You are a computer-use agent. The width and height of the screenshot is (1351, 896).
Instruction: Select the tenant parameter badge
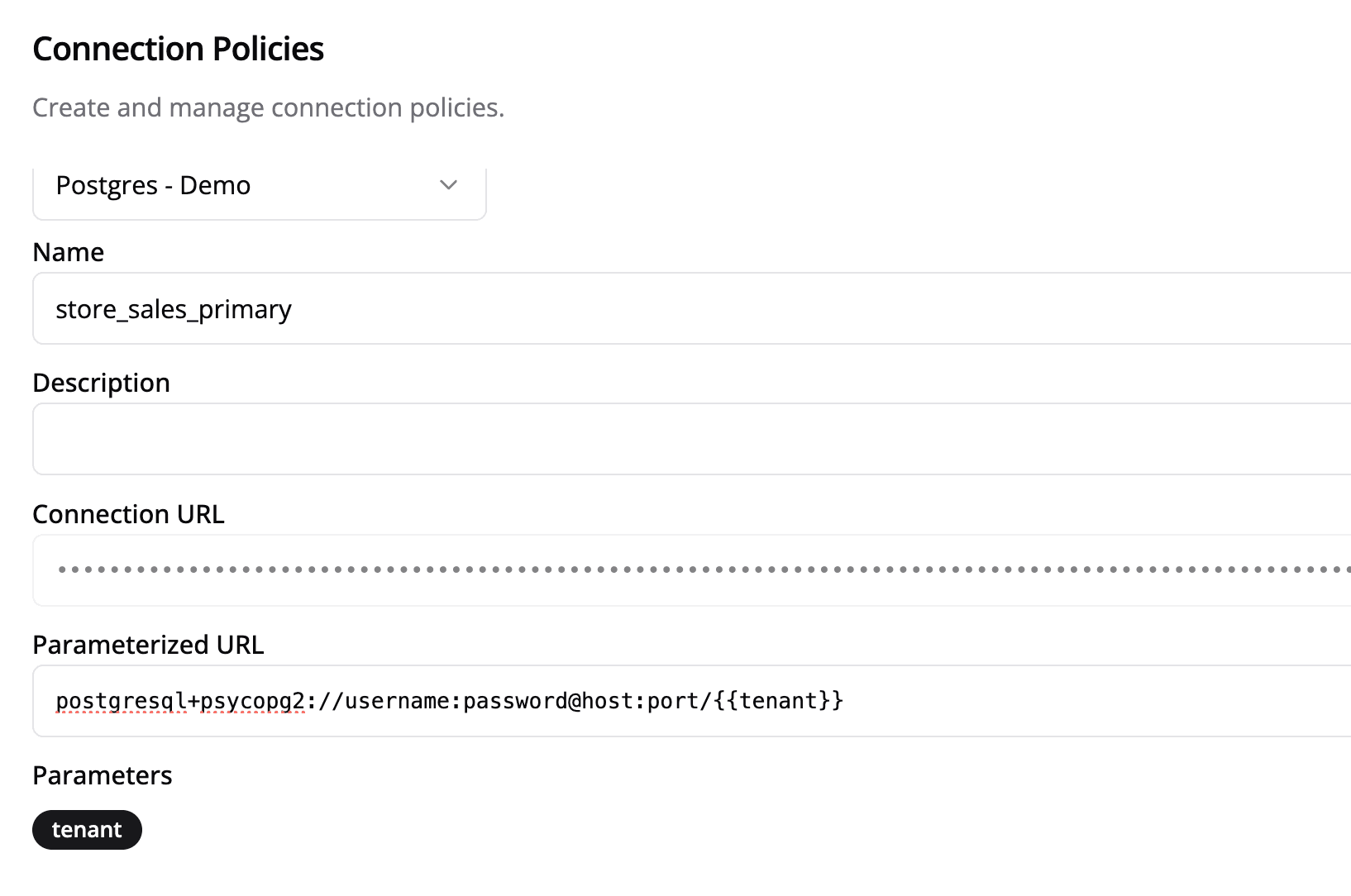(87, 830)
